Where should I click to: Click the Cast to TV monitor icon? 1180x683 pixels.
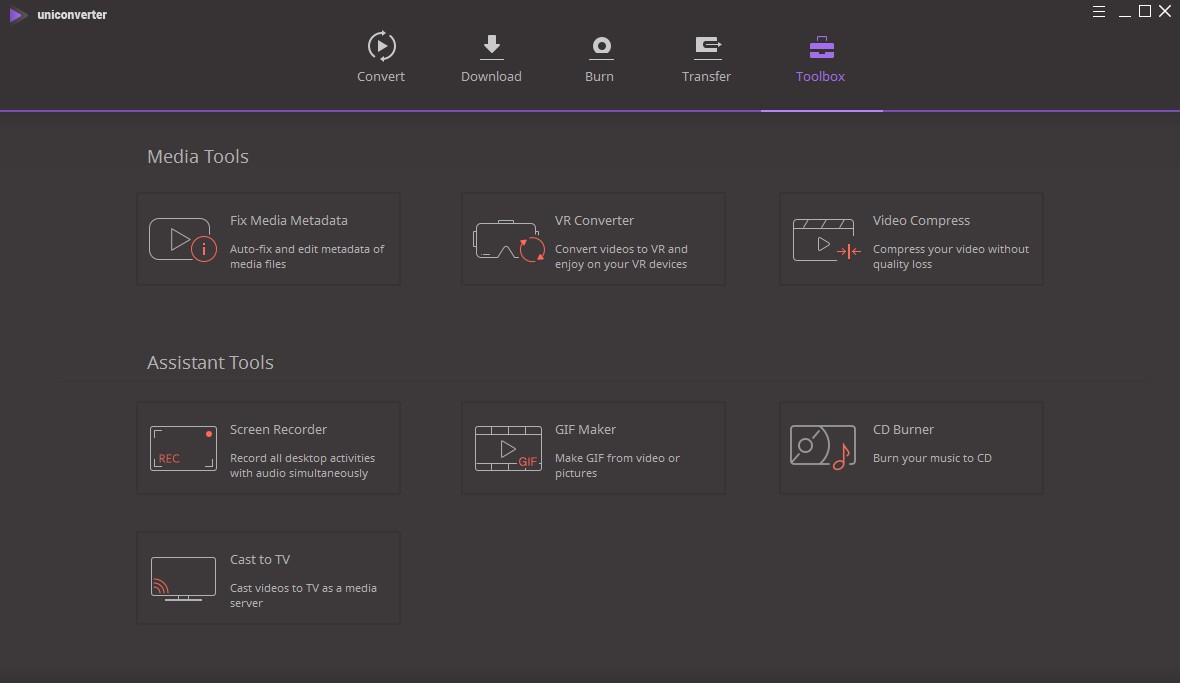[183, 578]
